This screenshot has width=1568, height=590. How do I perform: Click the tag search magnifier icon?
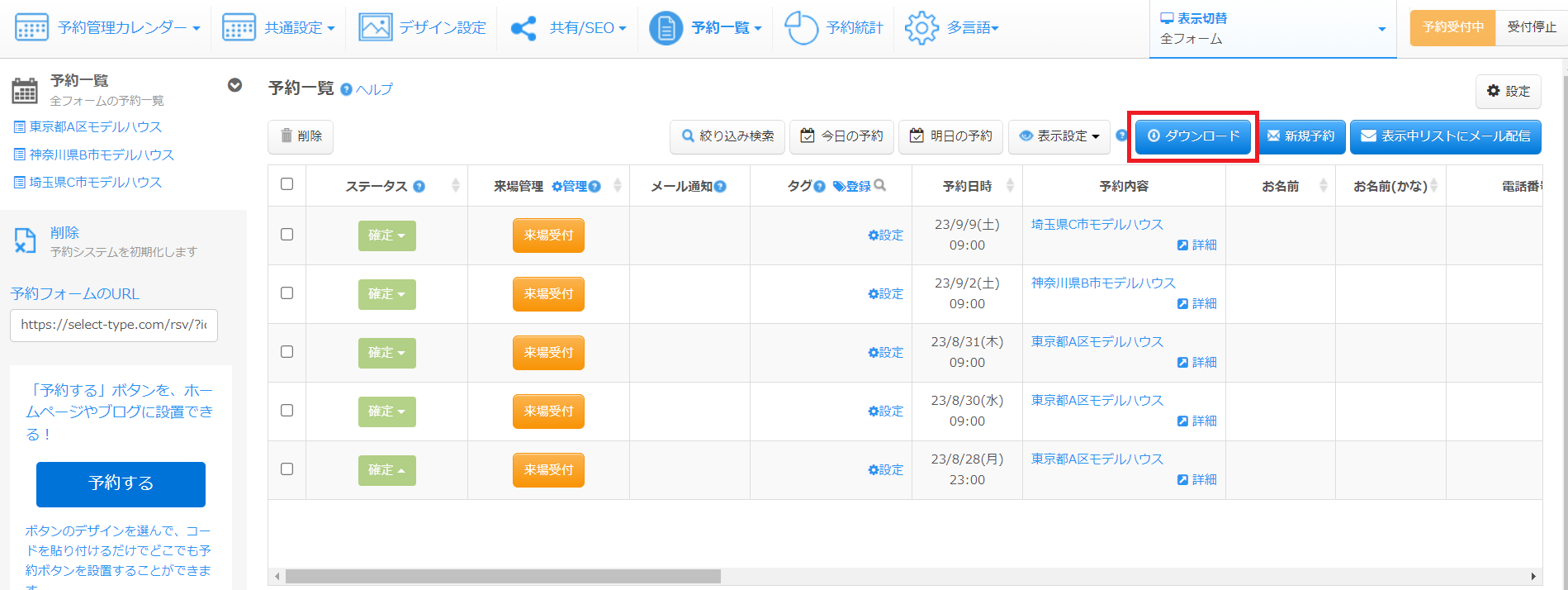click(x=880, y=186)
